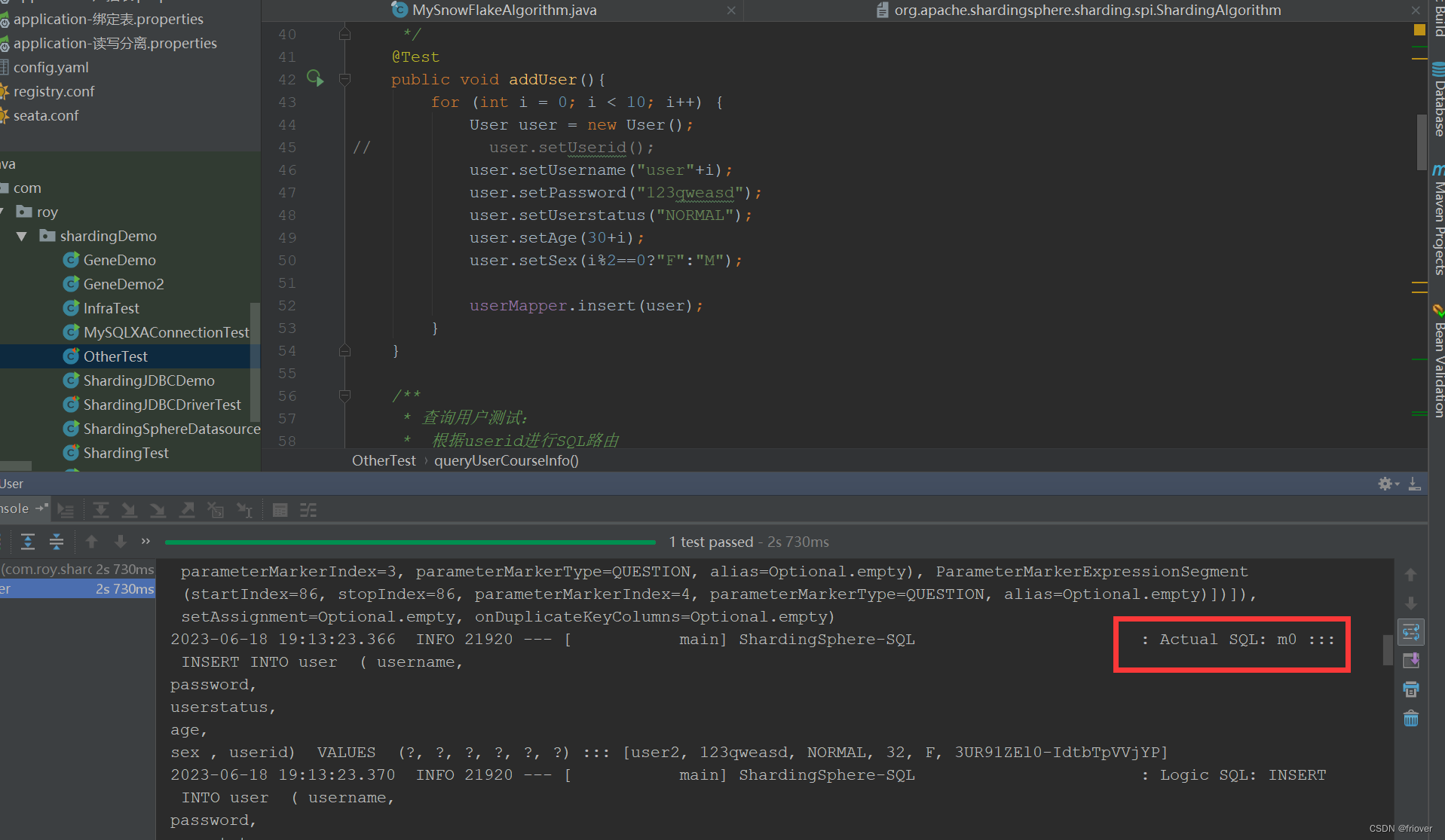Click editor vertical scrollbar thumb
Screen dimensions: 1445x840
[1422, 142]
